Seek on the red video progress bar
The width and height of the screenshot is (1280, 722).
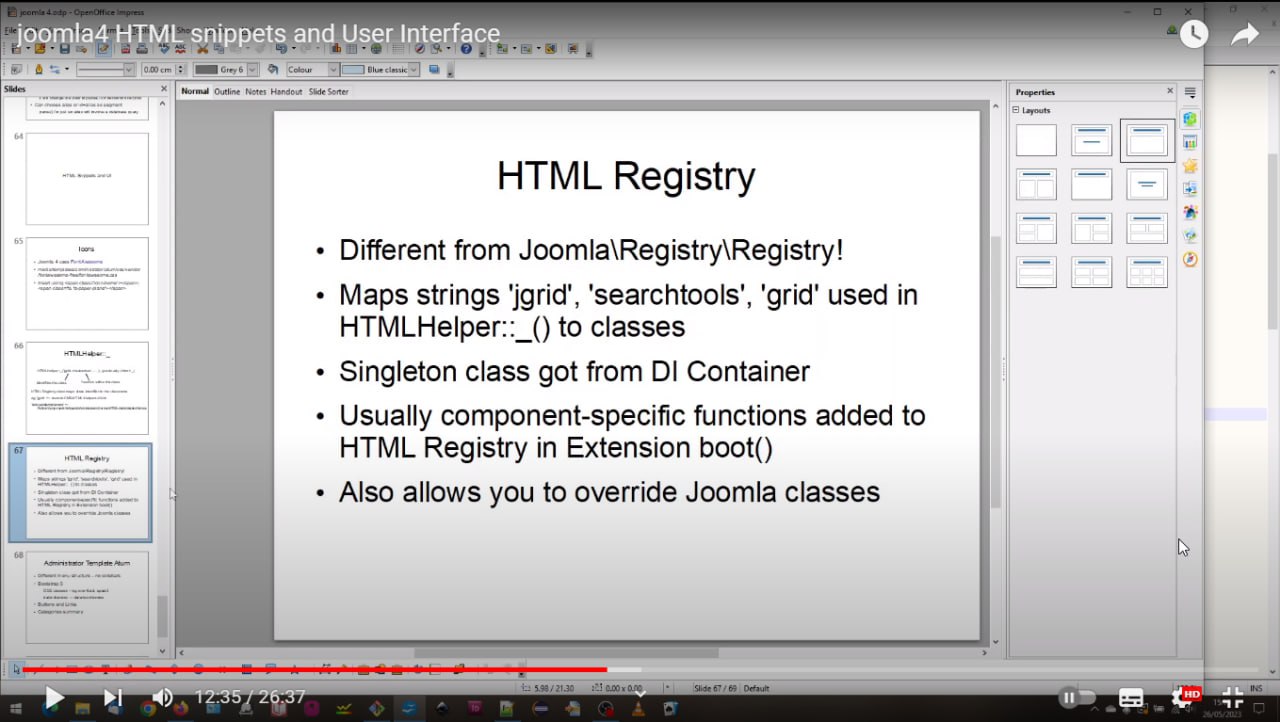tap(640, 669)
